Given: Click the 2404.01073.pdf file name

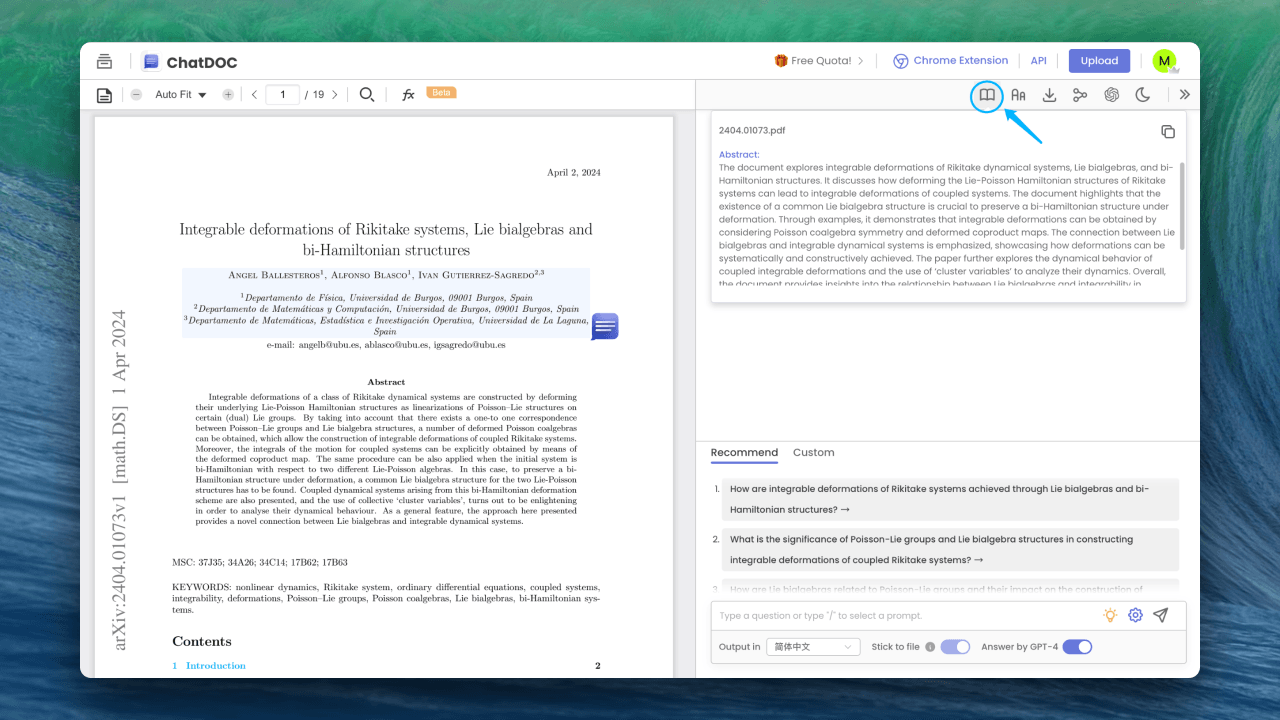Looking at the screenshot, I should point(752,131).
